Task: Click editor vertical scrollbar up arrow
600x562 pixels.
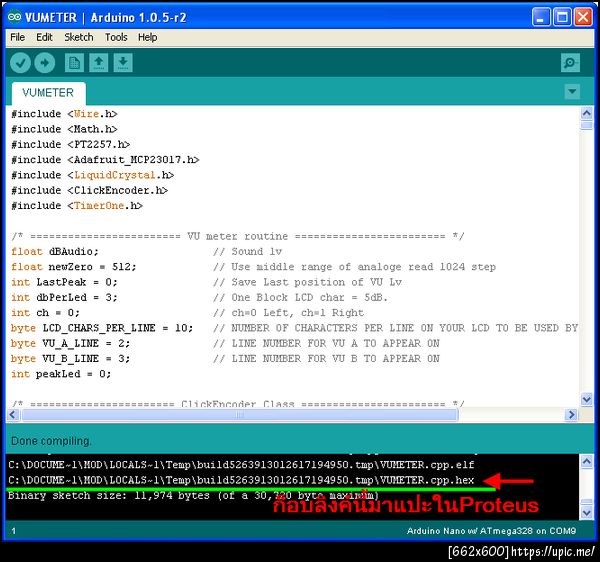Action: (587, 113)
